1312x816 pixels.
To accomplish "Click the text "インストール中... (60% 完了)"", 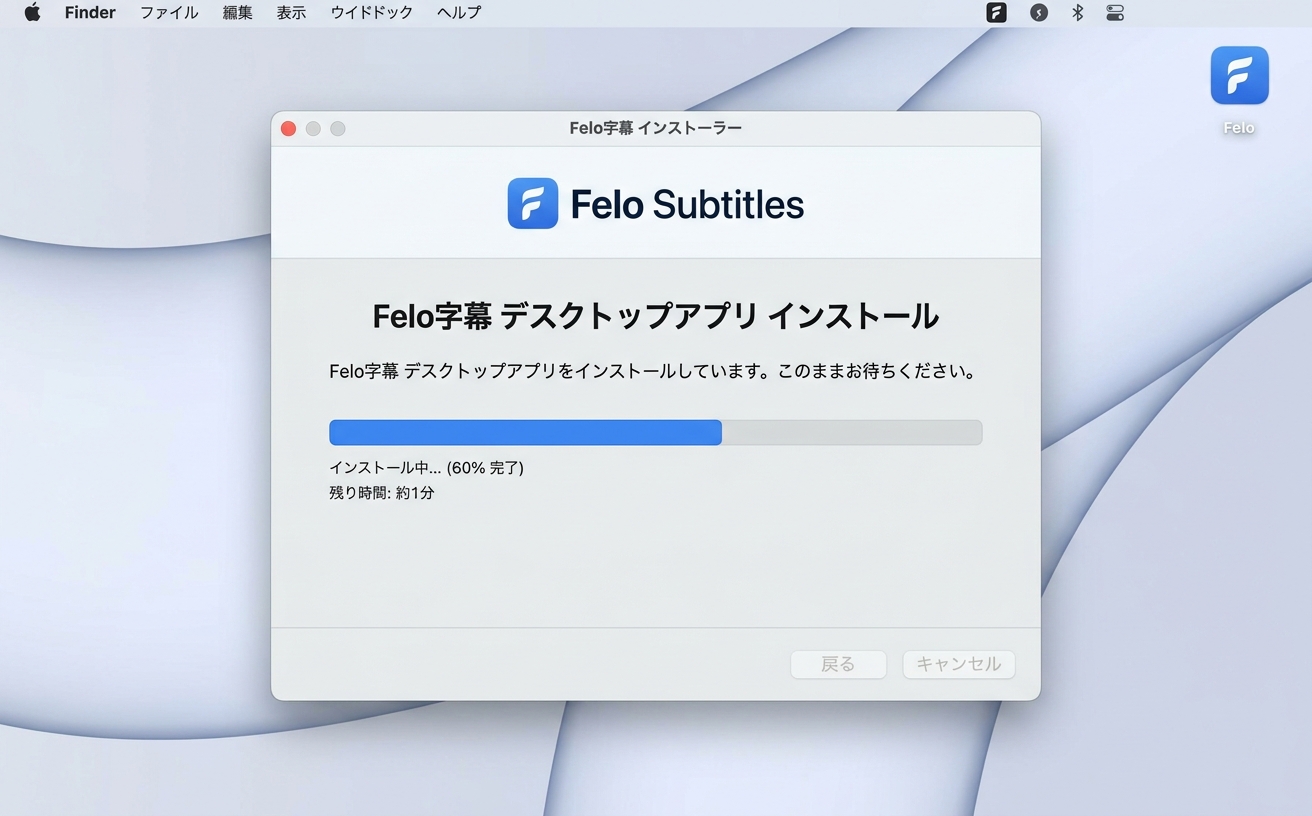I will pyautogui.click(x=426, y=467).
